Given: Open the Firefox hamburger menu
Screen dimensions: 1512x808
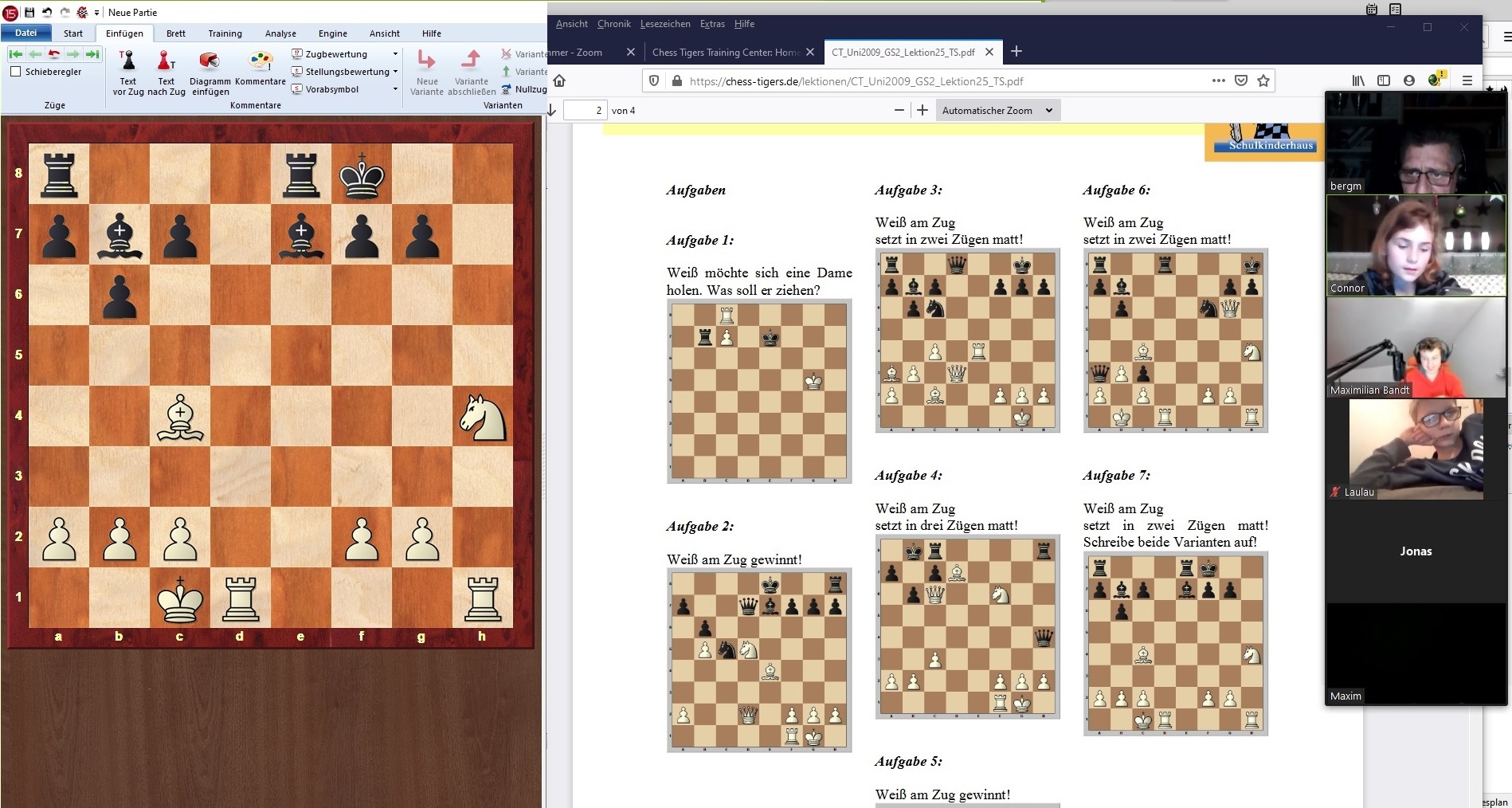Looking at the screenshot, I should 1467,80.
